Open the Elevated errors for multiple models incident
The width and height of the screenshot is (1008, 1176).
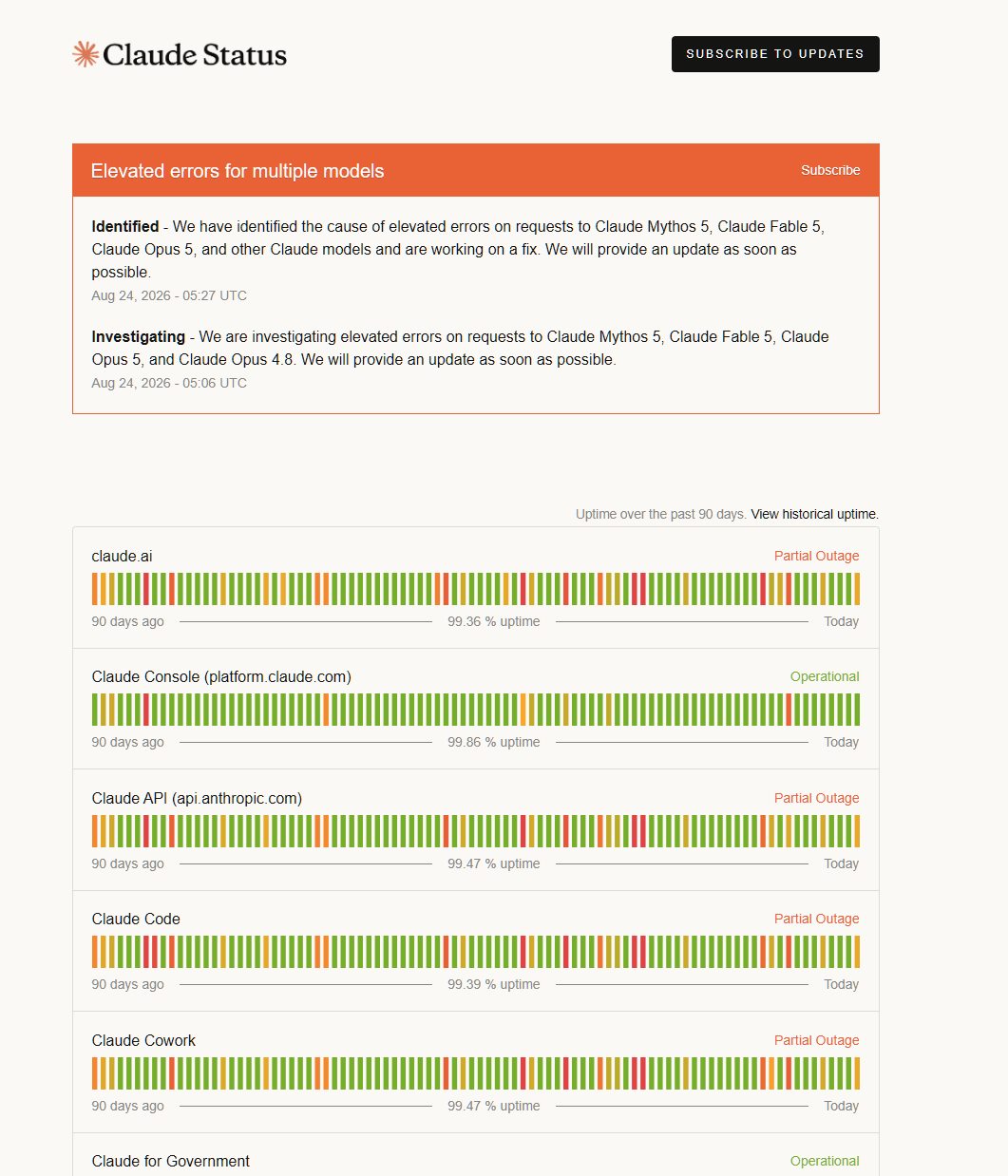point(238,171)
